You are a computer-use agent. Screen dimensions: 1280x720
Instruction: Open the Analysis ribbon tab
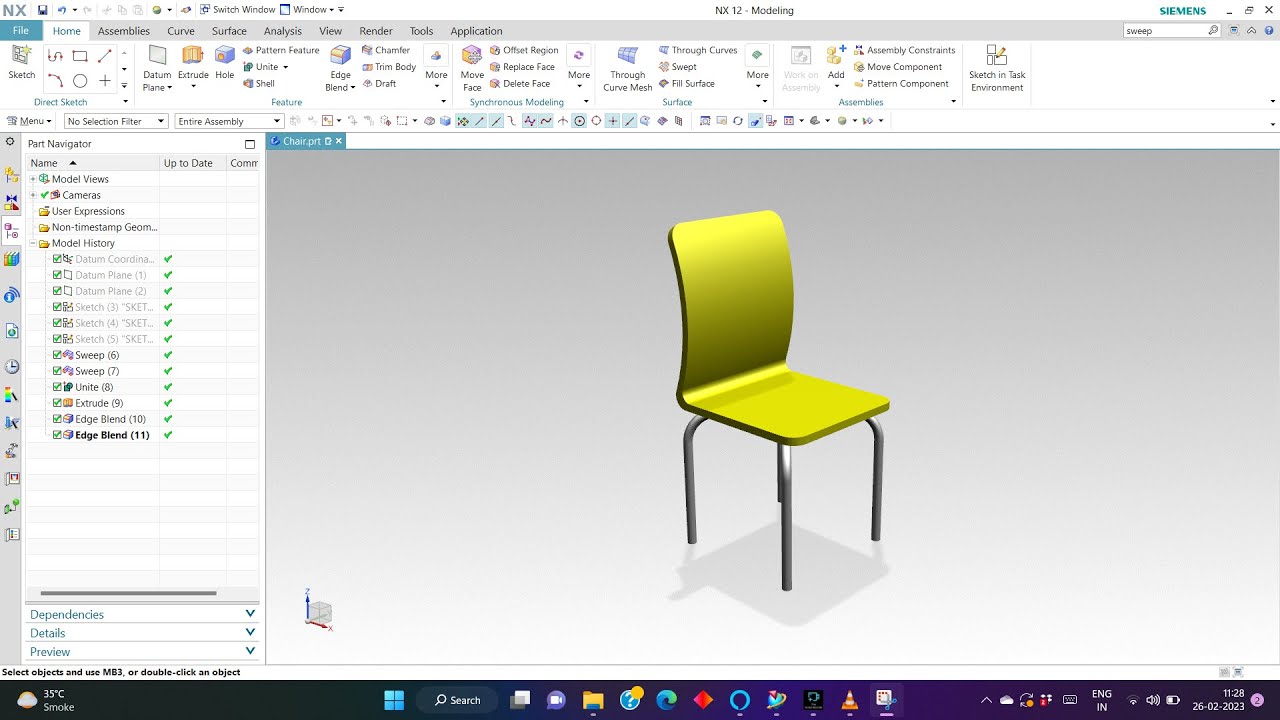pyautogui.click(x=283, y=31)
